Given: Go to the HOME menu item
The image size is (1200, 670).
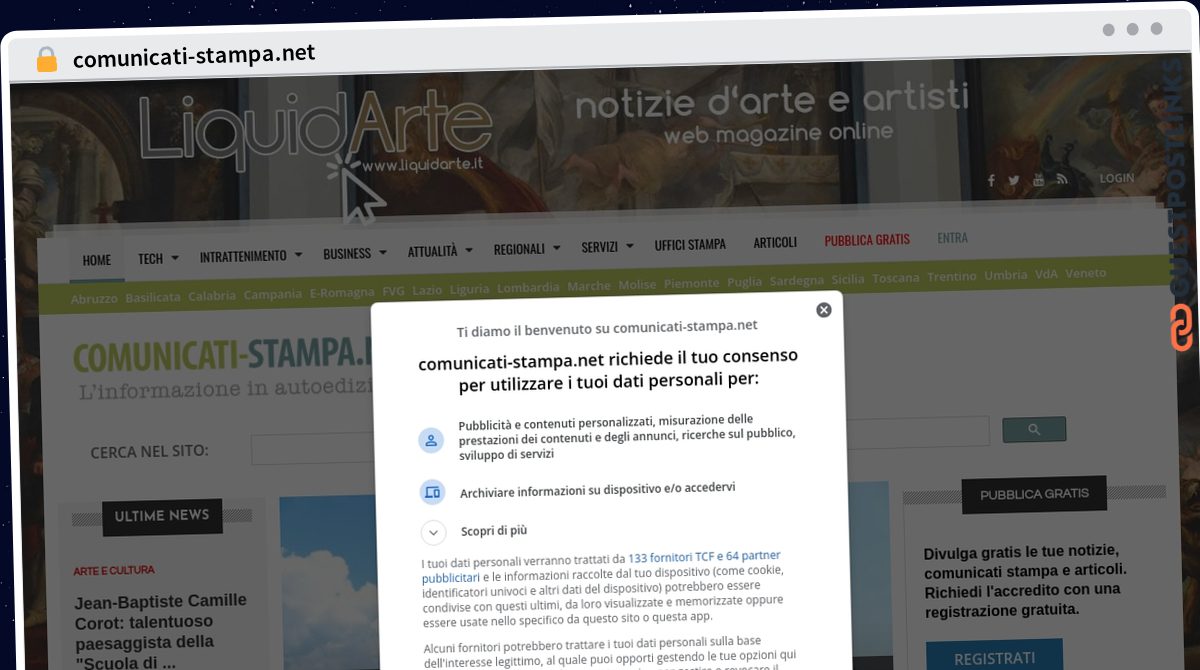Looking at the screenshot, I should pos(97,260).
